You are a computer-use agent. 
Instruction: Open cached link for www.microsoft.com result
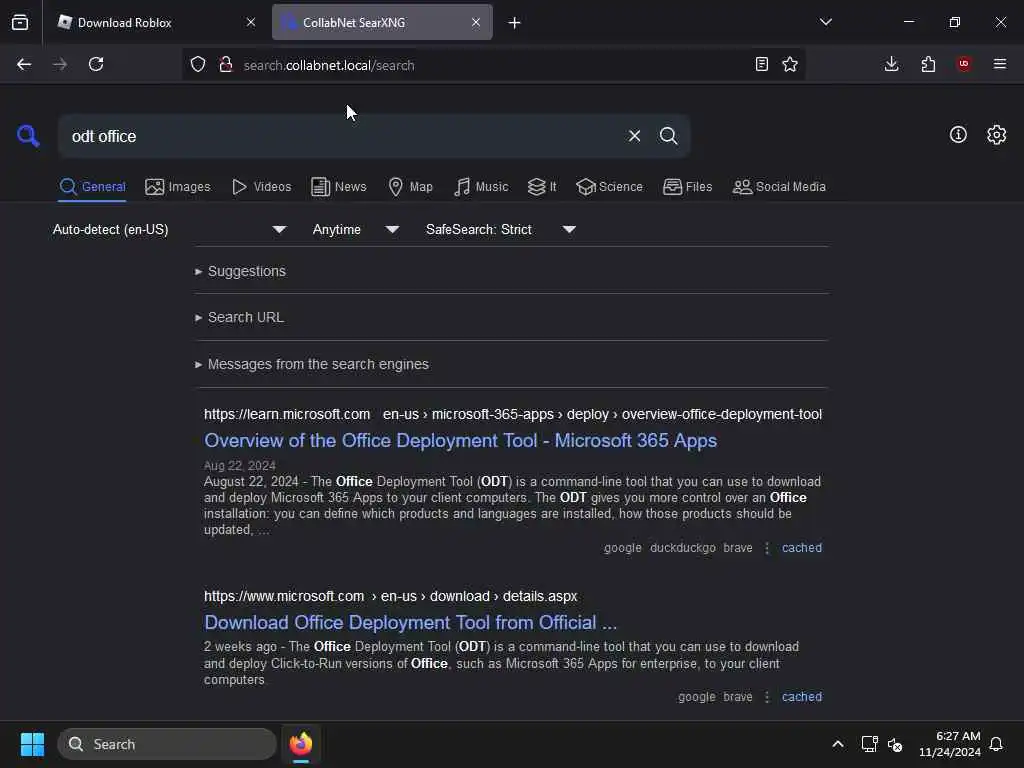tap(802, 697)
